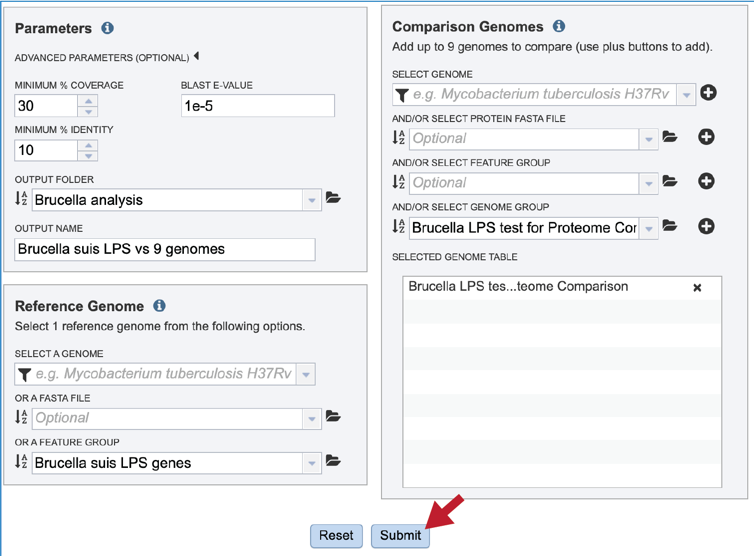Click the Reference Genome info icon

pos(159,306)
